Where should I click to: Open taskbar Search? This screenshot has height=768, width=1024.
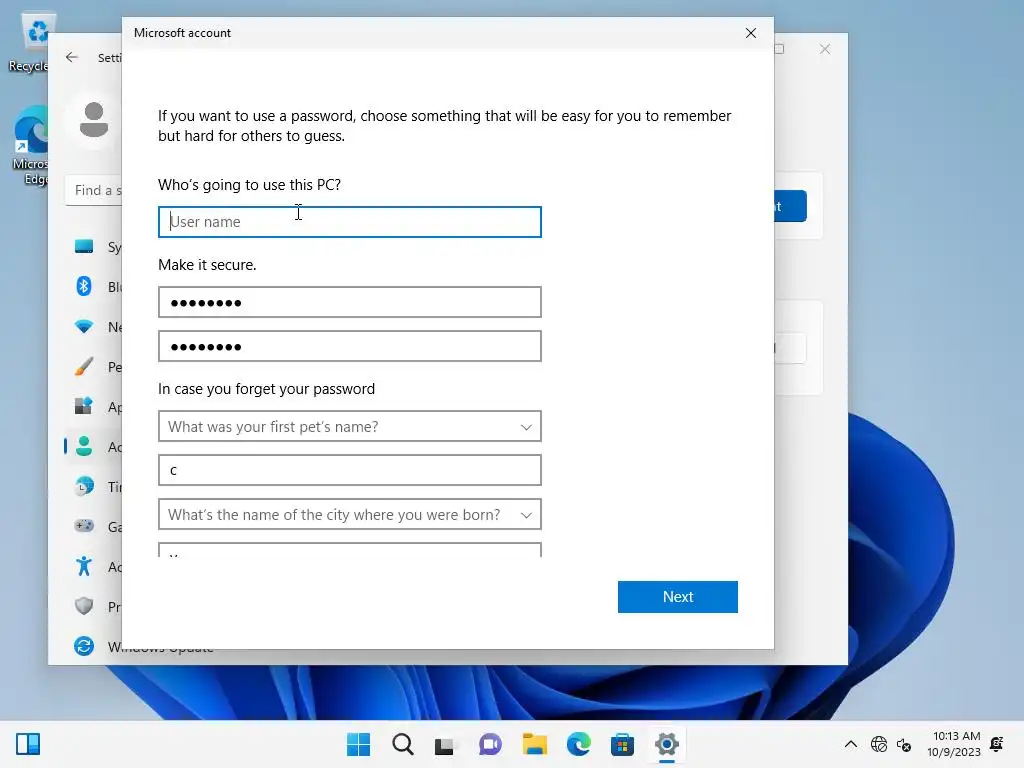click(x=403, y=744)
